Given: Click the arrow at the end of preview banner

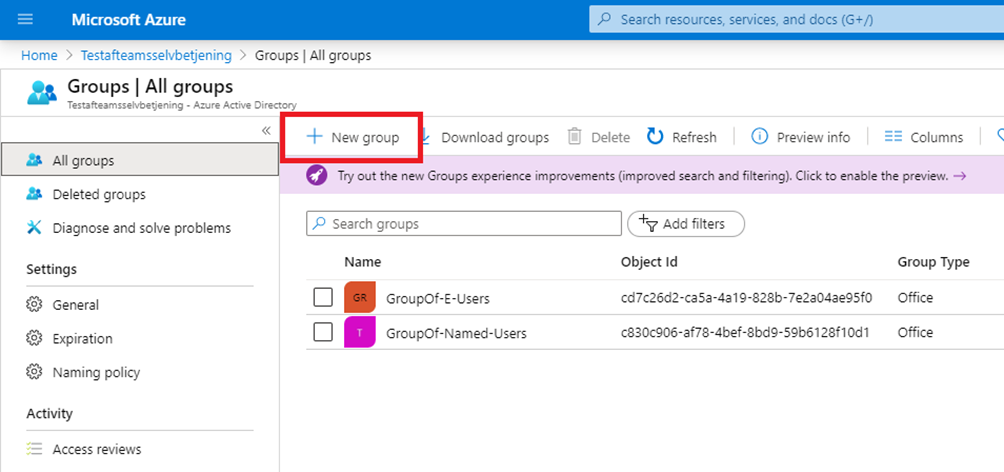Looking at the screenshot, I should pyautogui.click(x=959, y=176).
